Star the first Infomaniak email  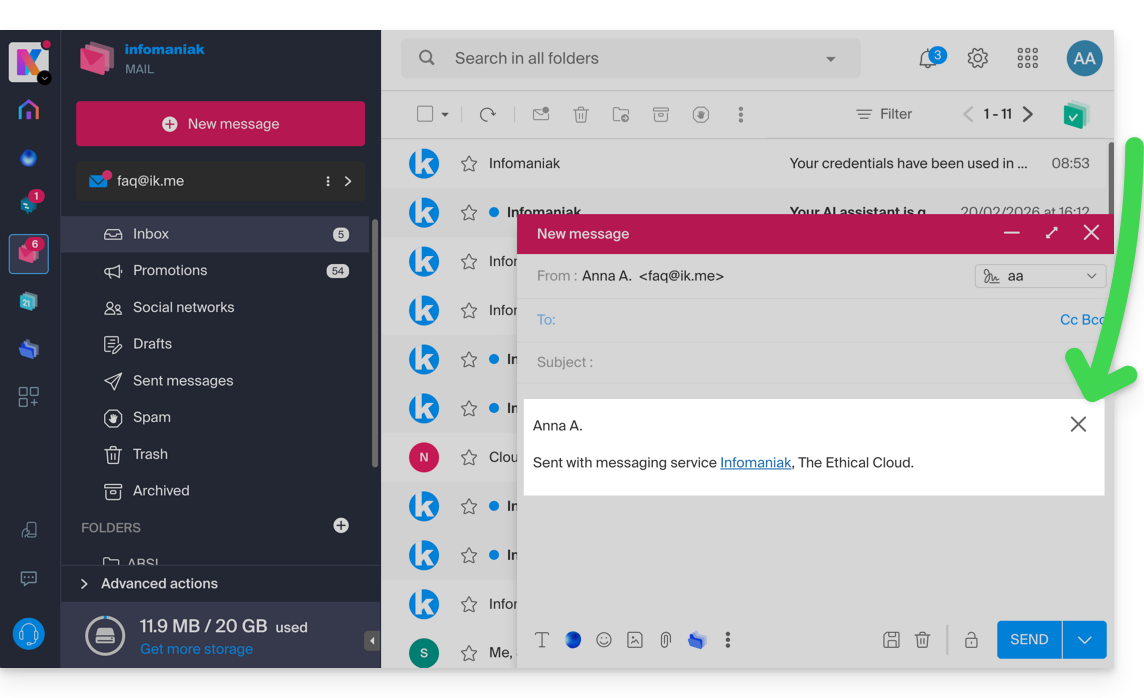click(x=469, y=164)
